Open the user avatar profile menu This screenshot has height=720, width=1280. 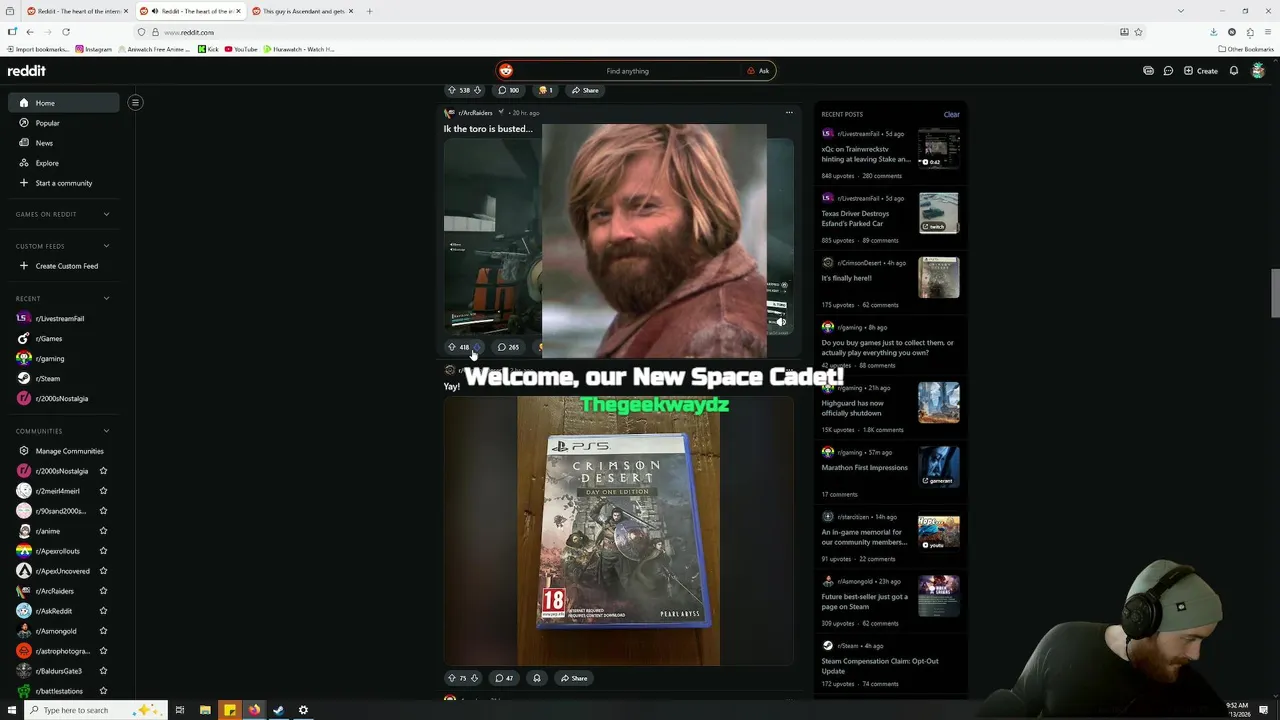pyautogui.click(x=1259, y=71)
